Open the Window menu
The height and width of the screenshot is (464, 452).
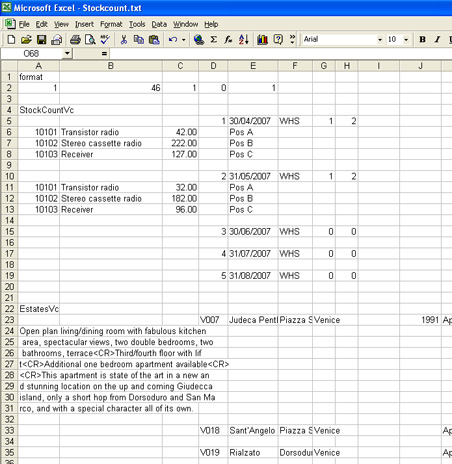(x=185, y=24)
